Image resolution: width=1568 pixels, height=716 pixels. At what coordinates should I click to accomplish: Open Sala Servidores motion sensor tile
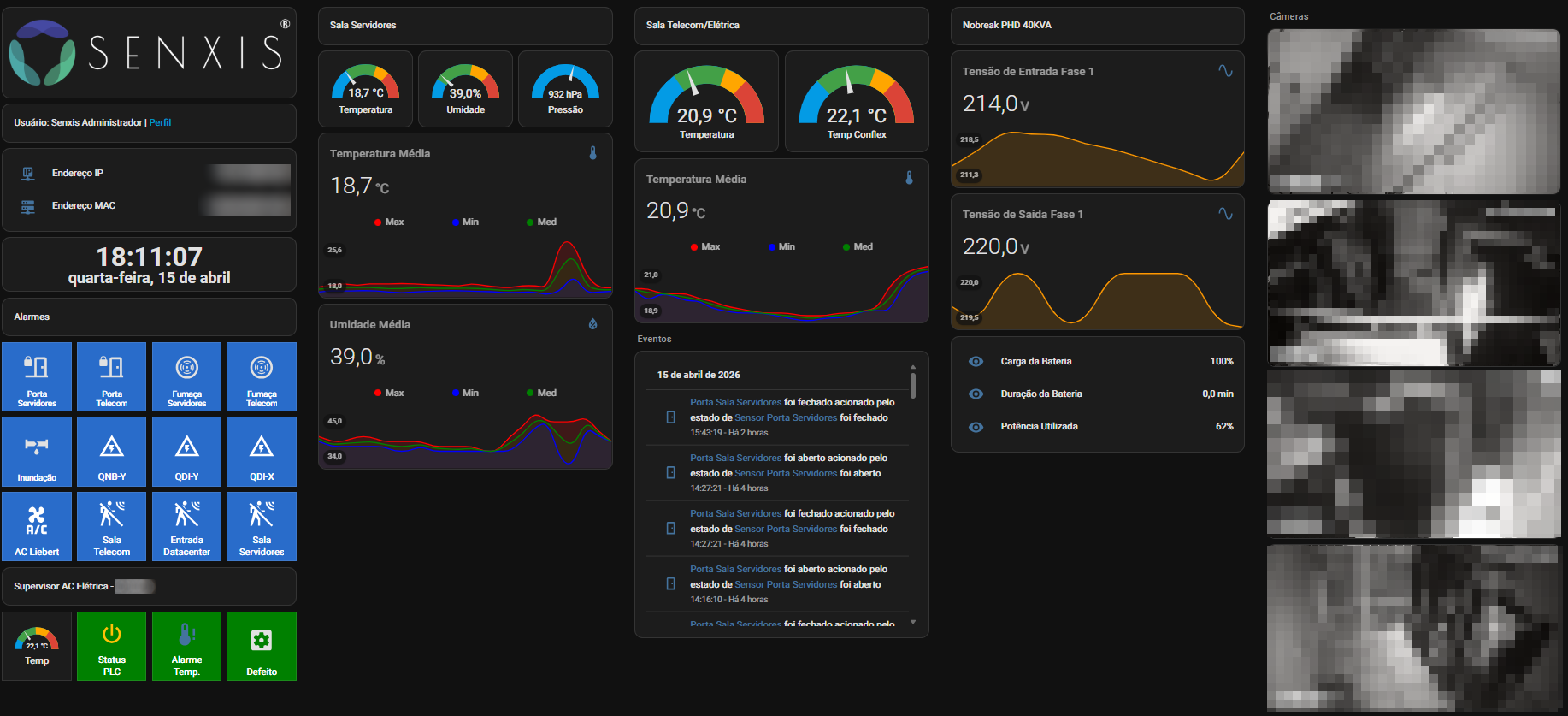262,526
